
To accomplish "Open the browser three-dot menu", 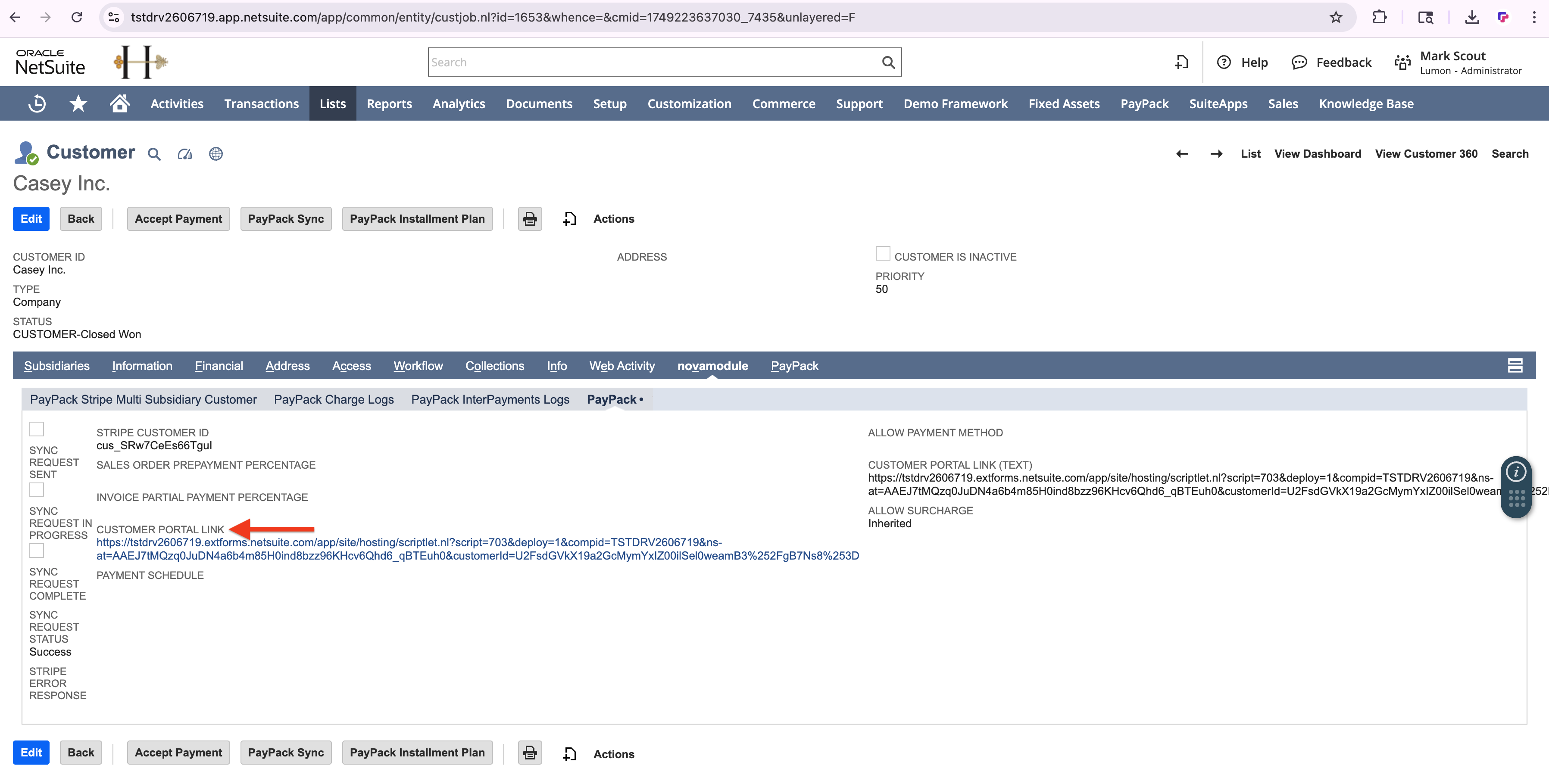I will (x=1535, y=17).
